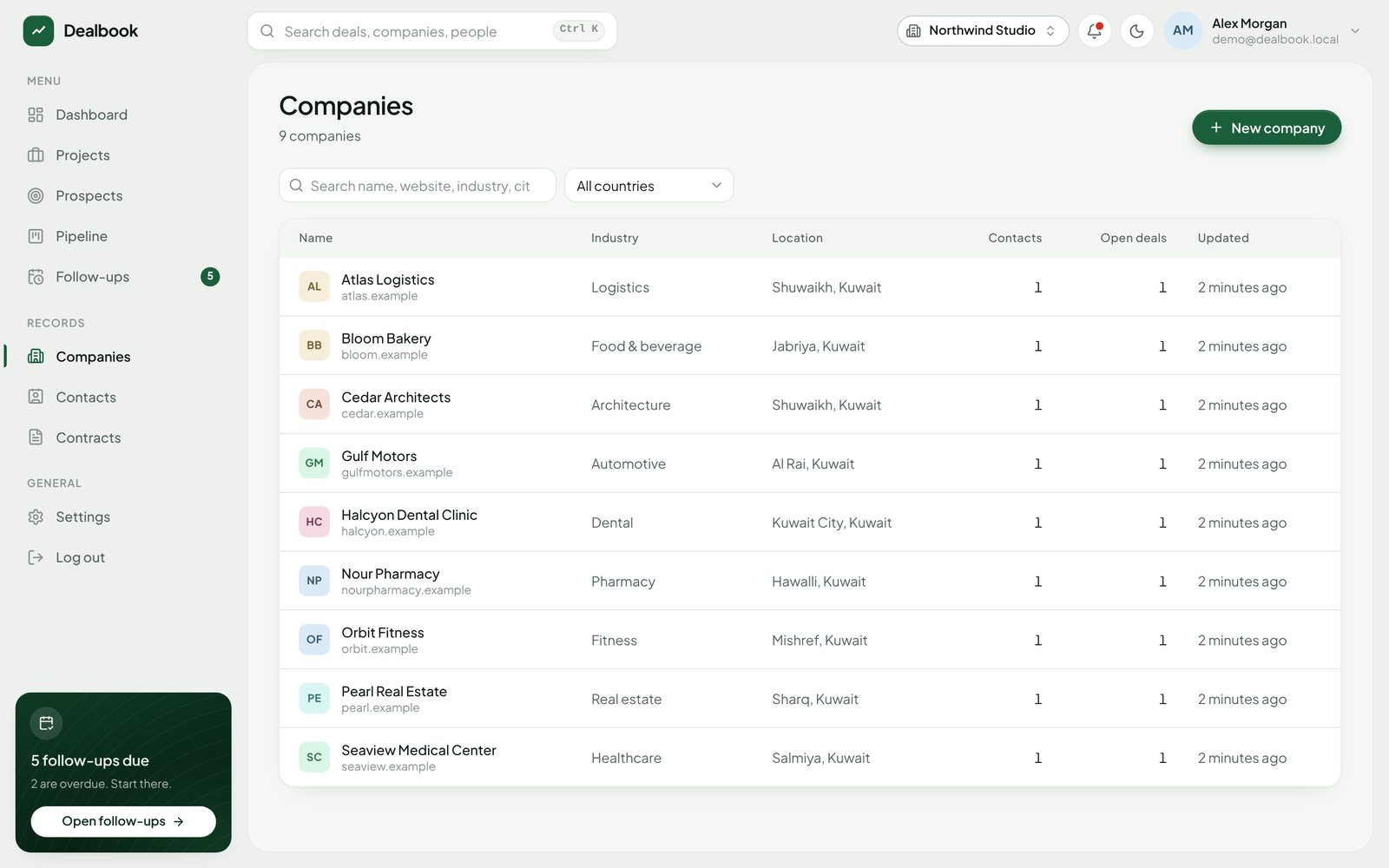
Task: Open the Northwind Studio workspace switcher
Action: [x=983, y=31]
